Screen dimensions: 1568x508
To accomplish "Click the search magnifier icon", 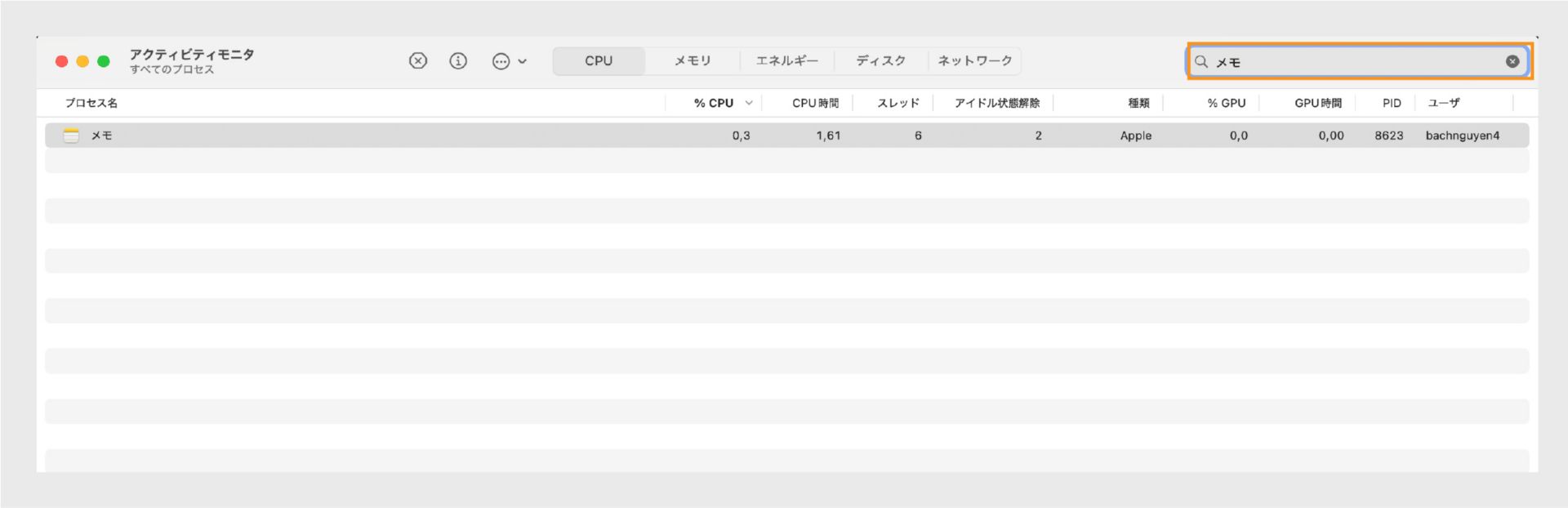I will pos(1201,61).
